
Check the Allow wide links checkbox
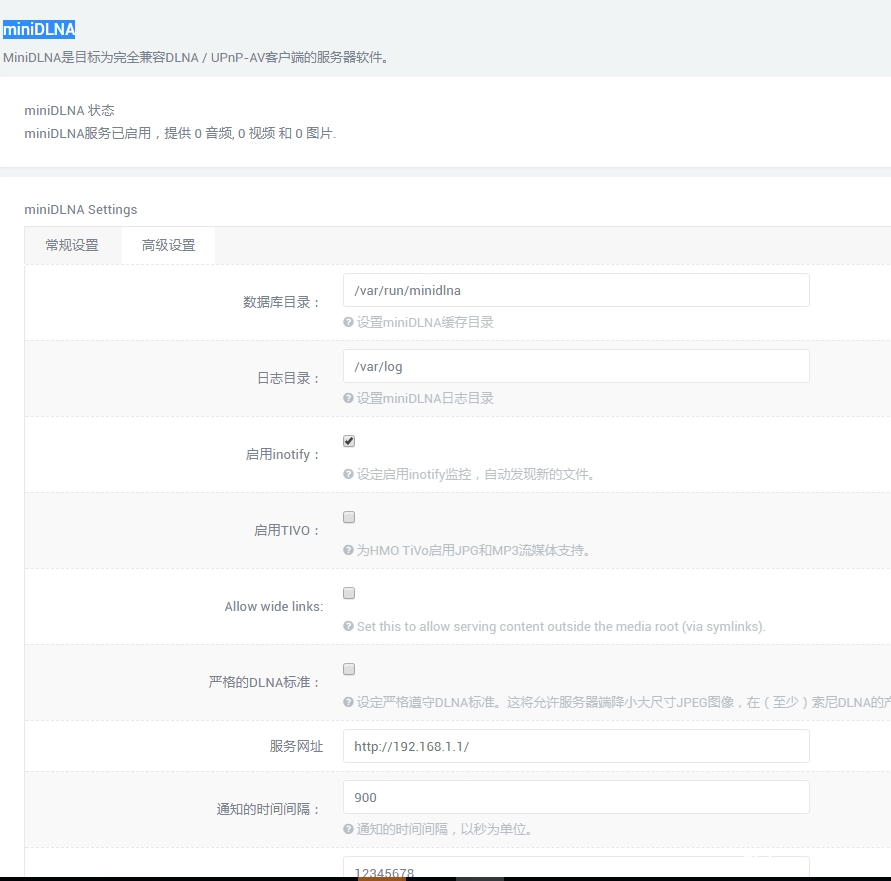coord(349,593)
